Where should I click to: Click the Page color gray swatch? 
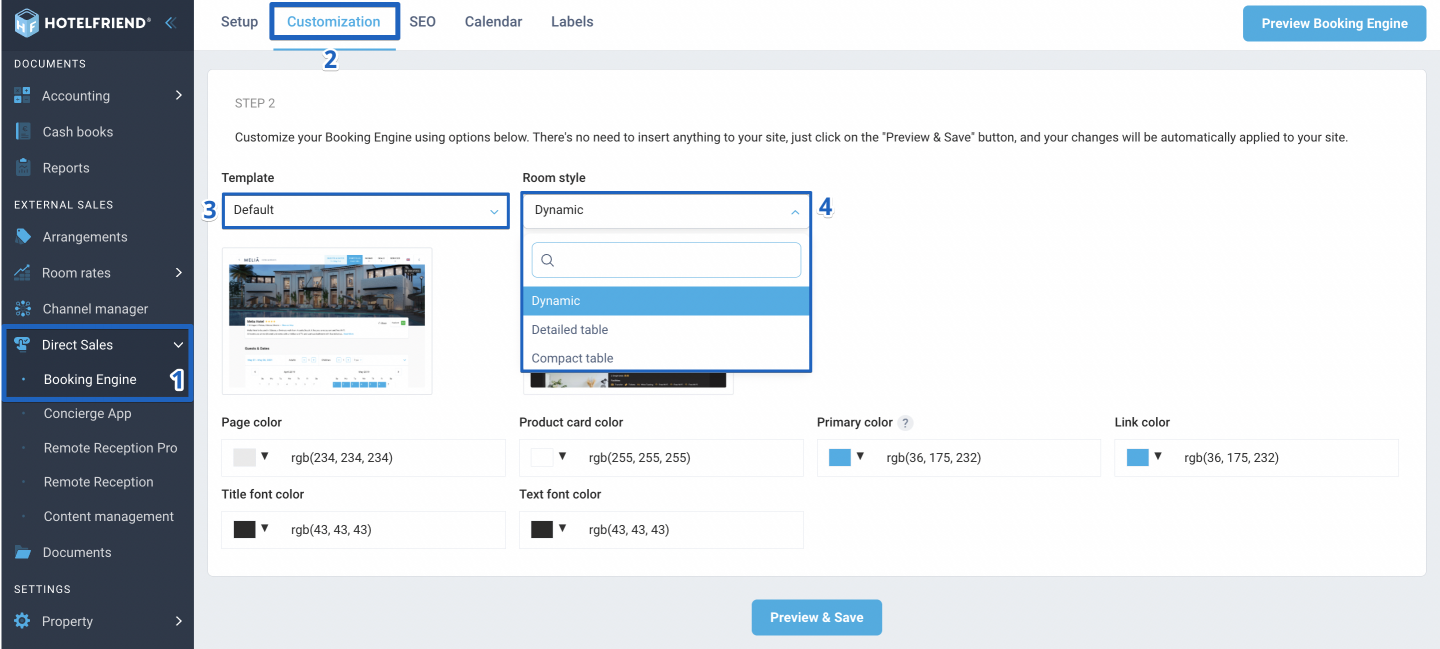pos(244,458)
